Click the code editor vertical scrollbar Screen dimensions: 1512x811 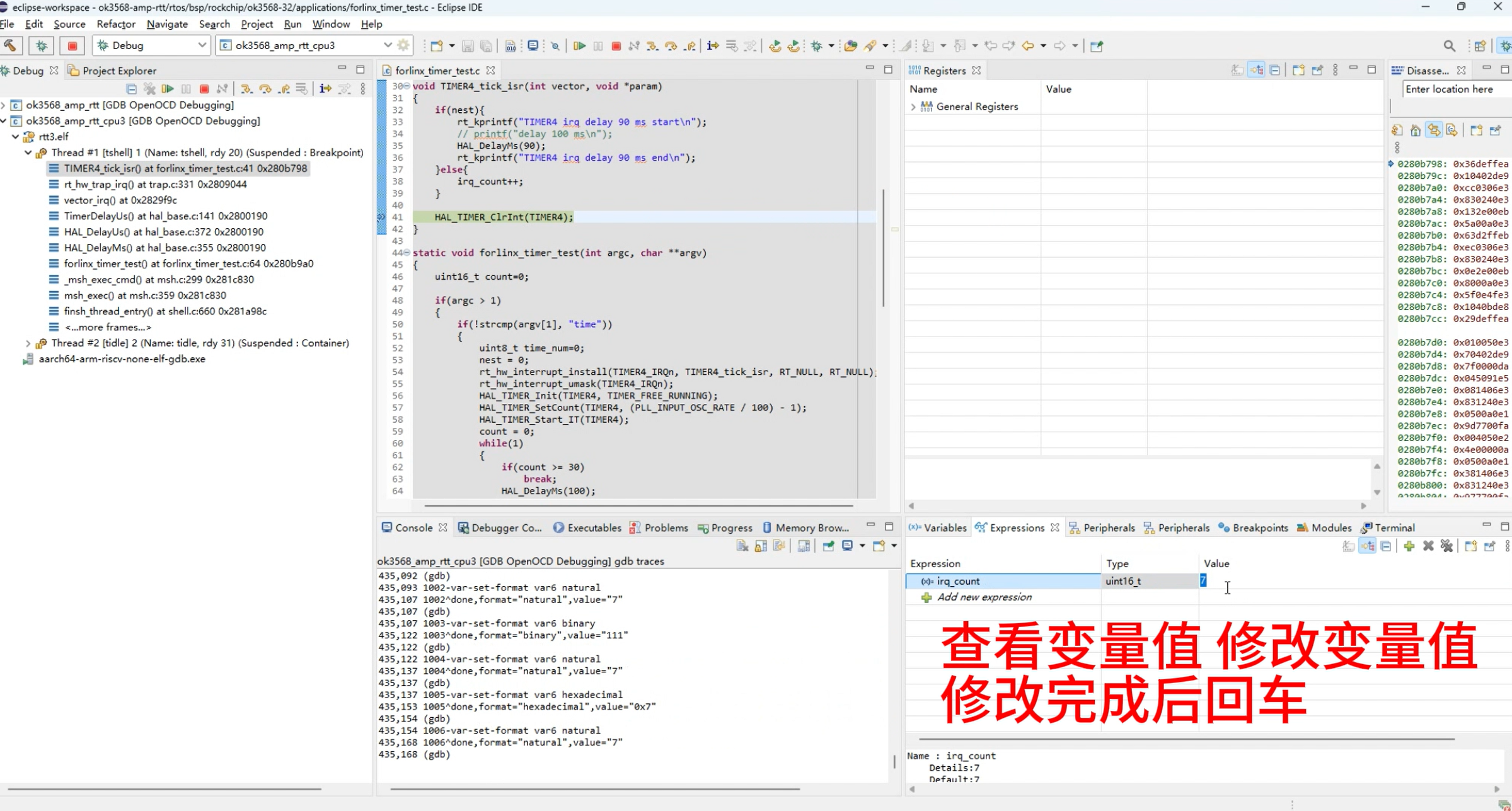883,248
